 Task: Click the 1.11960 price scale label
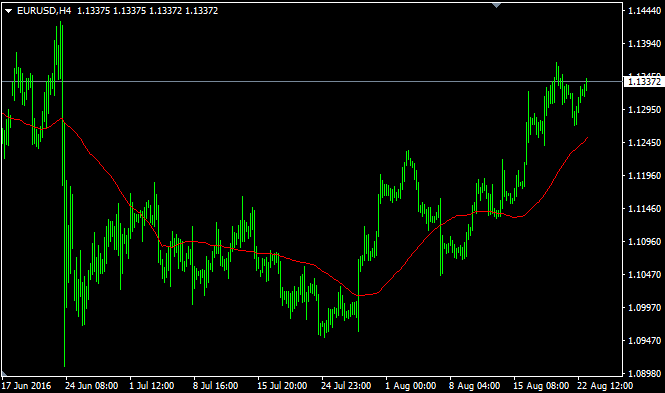click(x=644, y=176)
